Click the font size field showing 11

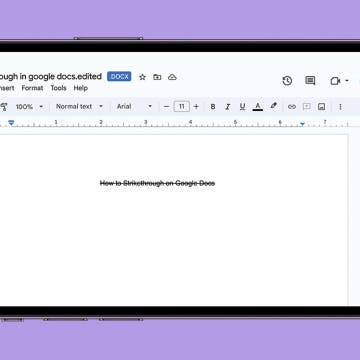pos(182,107)
